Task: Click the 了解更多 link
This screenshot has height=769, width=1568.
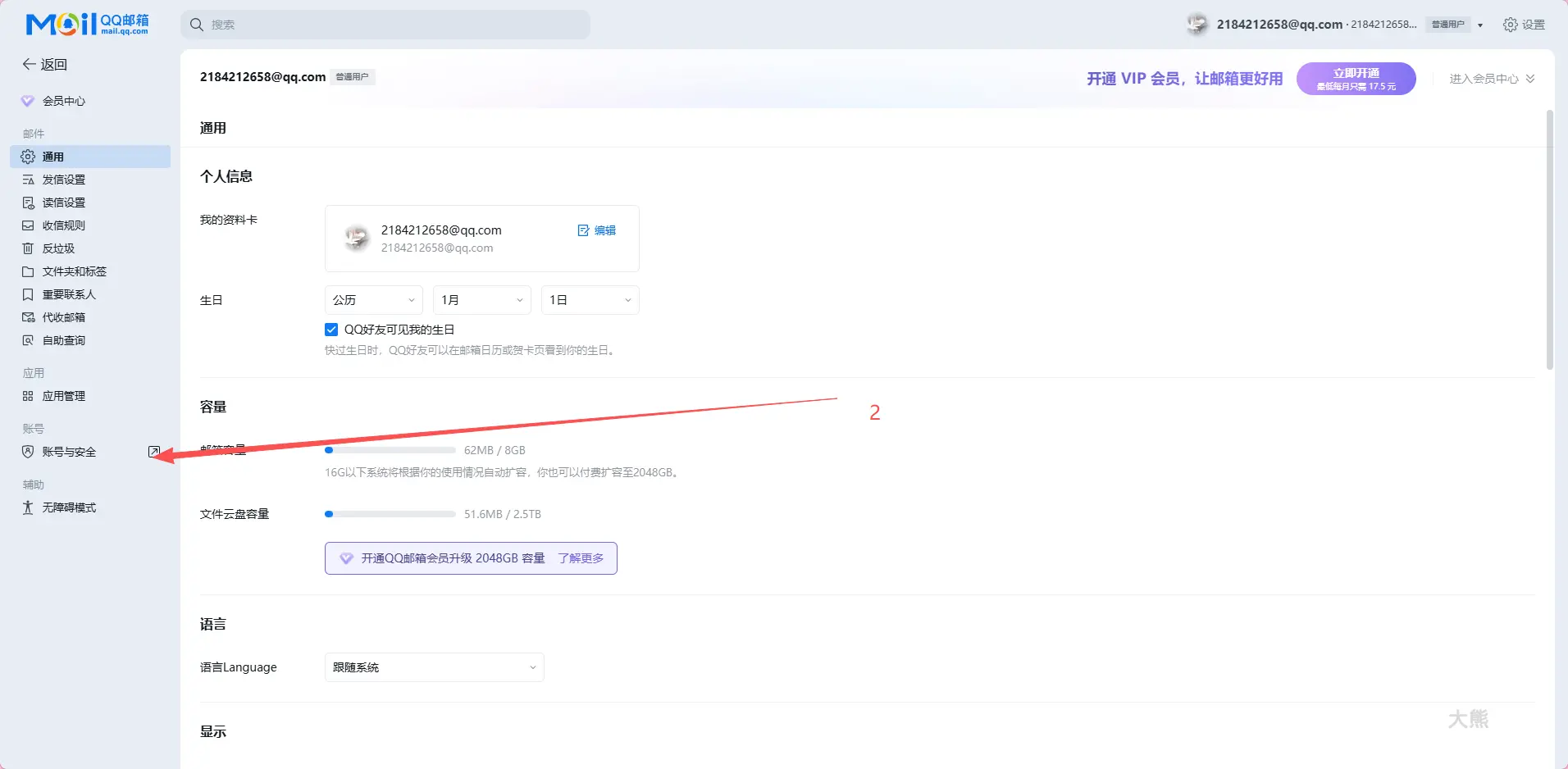Action: tap(581, 558)
